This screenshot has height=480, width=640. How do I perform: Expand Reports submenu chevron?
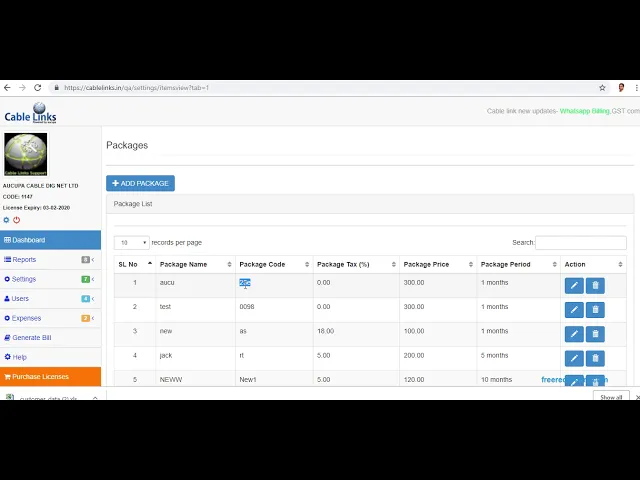93,260
